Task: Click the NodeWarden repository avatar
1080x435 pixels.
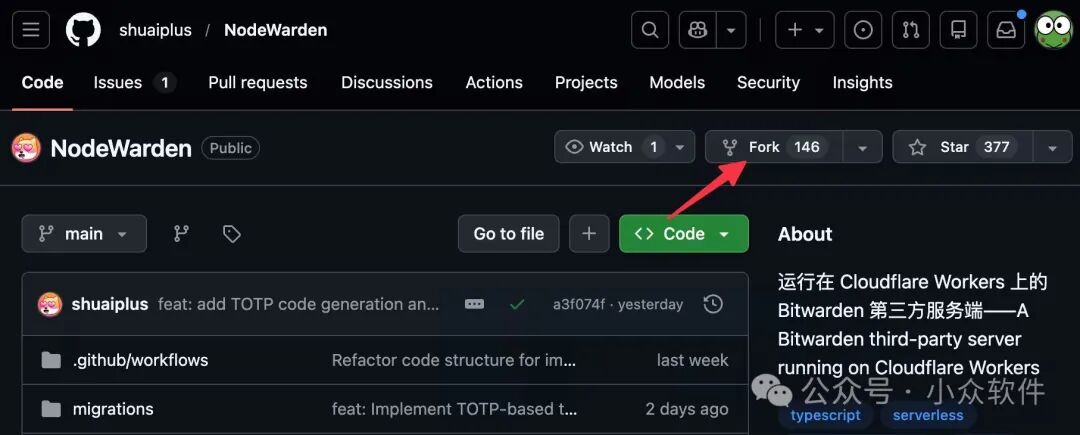Action: 26,148
